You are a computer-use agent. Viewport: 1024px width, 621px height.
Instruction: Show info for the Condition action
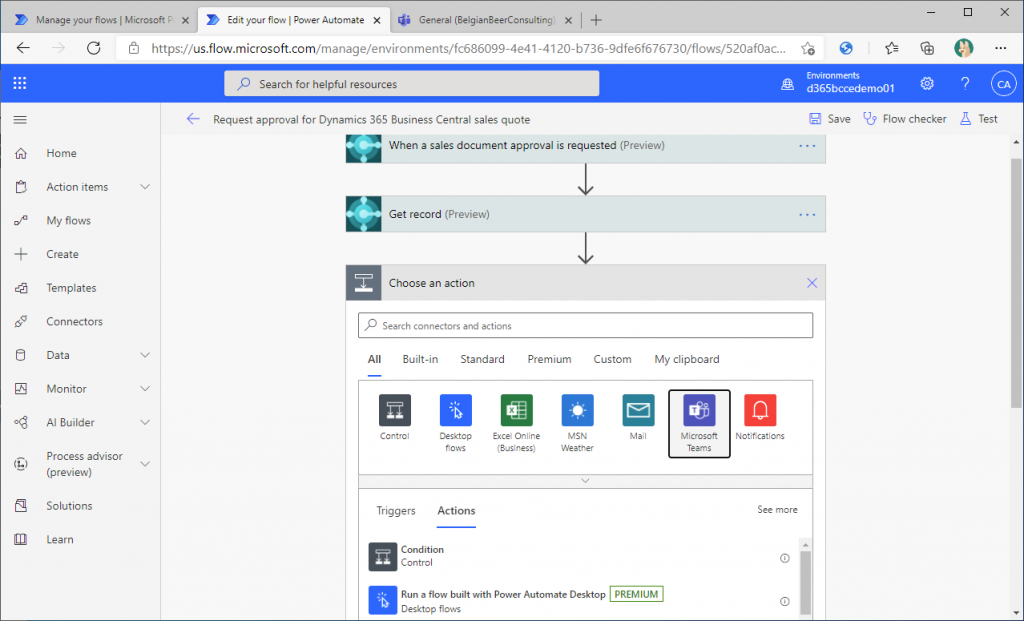pyautogui.click(x=784, y=558)
